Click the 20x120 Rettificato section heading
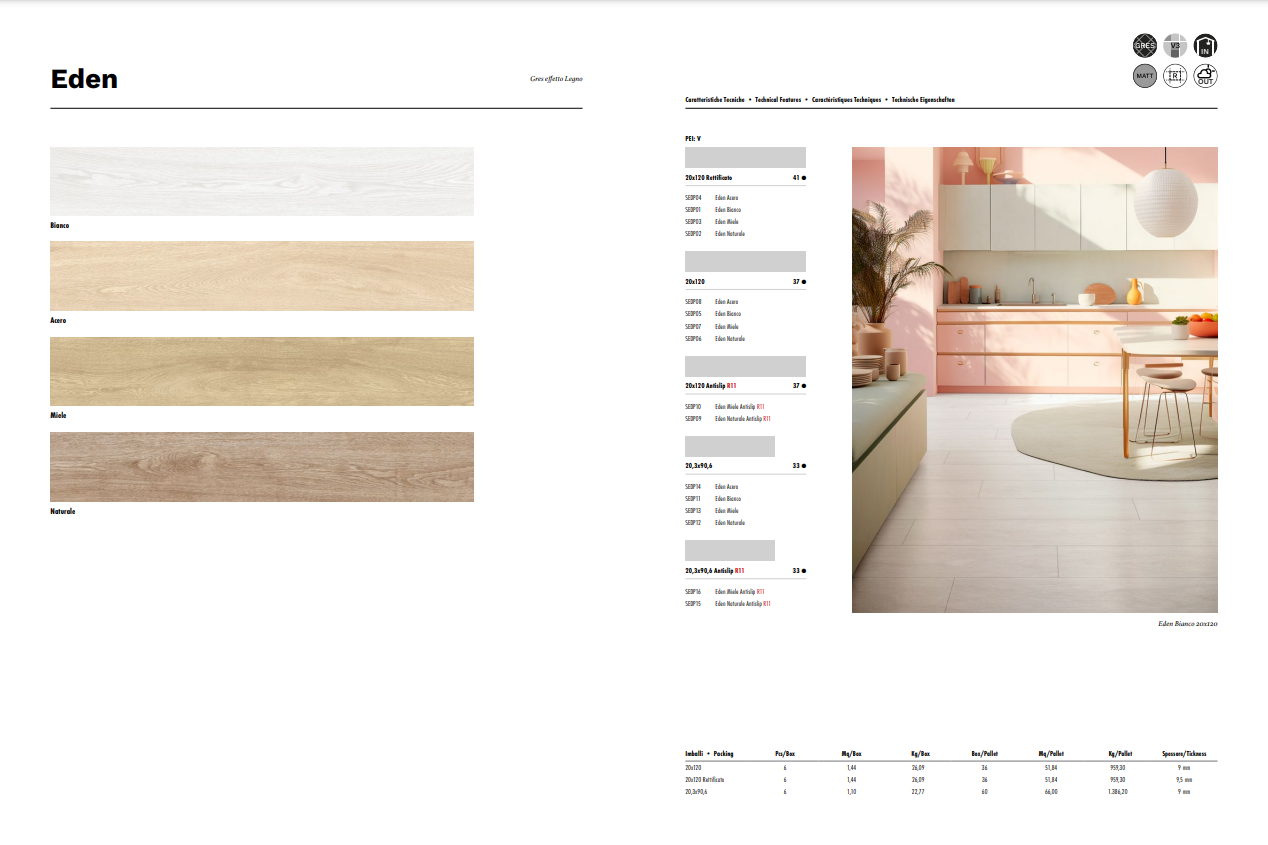 pos(710,178)
